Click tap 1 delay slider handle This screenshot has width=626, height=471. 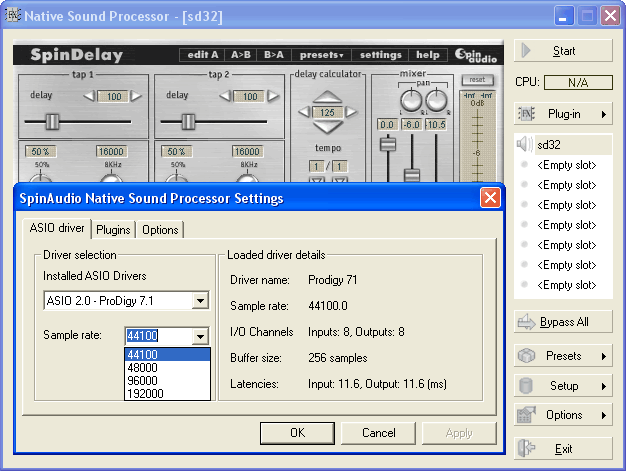point(52,121)
